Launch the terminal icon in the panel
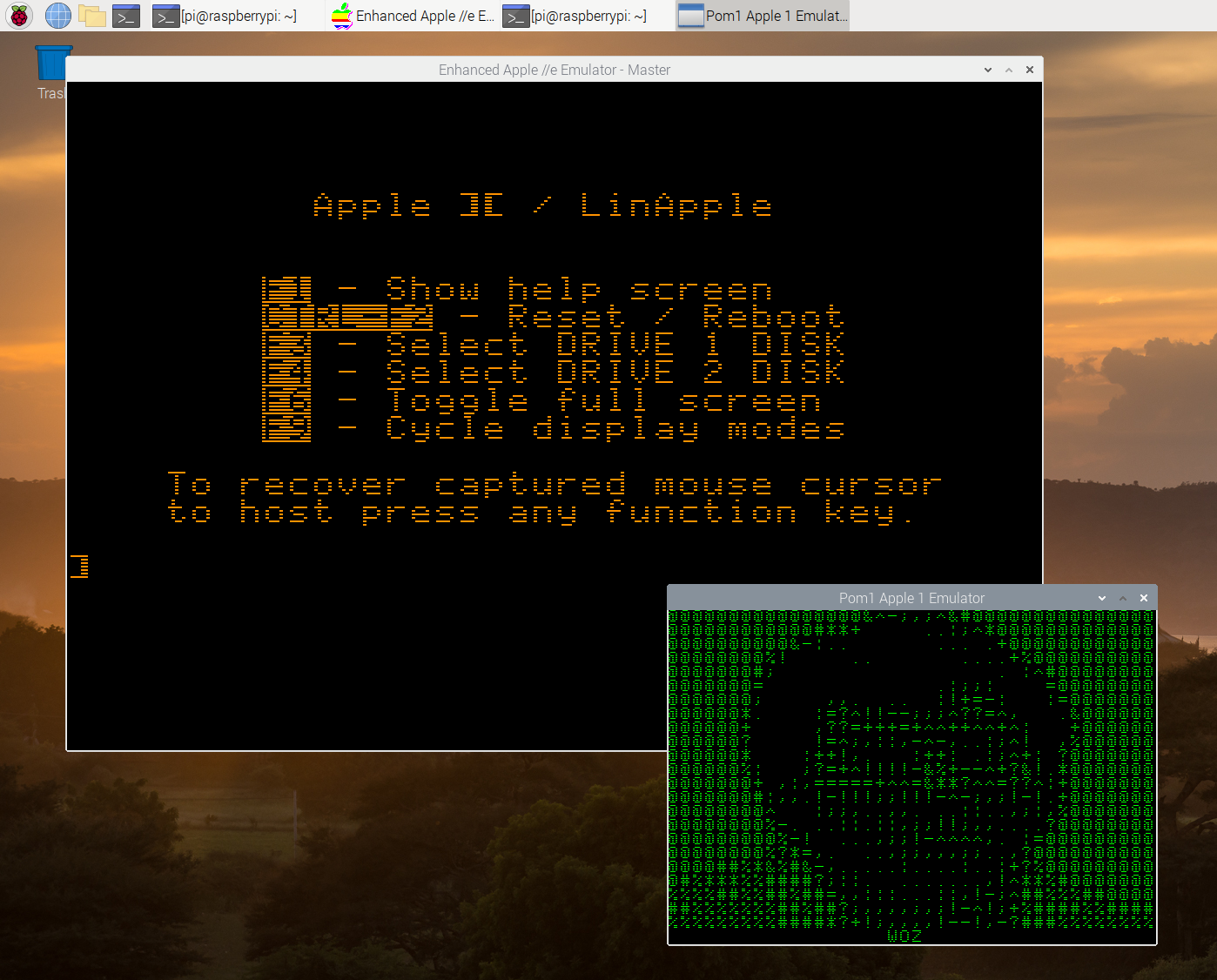Image resolution: width=1217 pixels, height=980 pixels. pyautogui.click(x=127, y=16)
